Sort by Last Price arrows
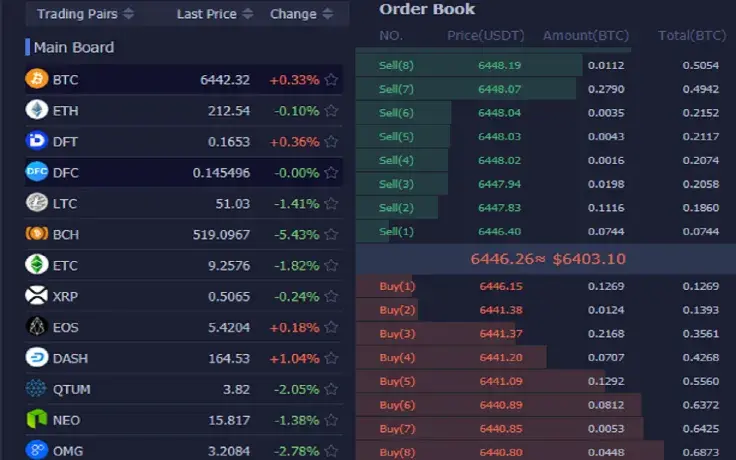 click(x=248, y=14)
